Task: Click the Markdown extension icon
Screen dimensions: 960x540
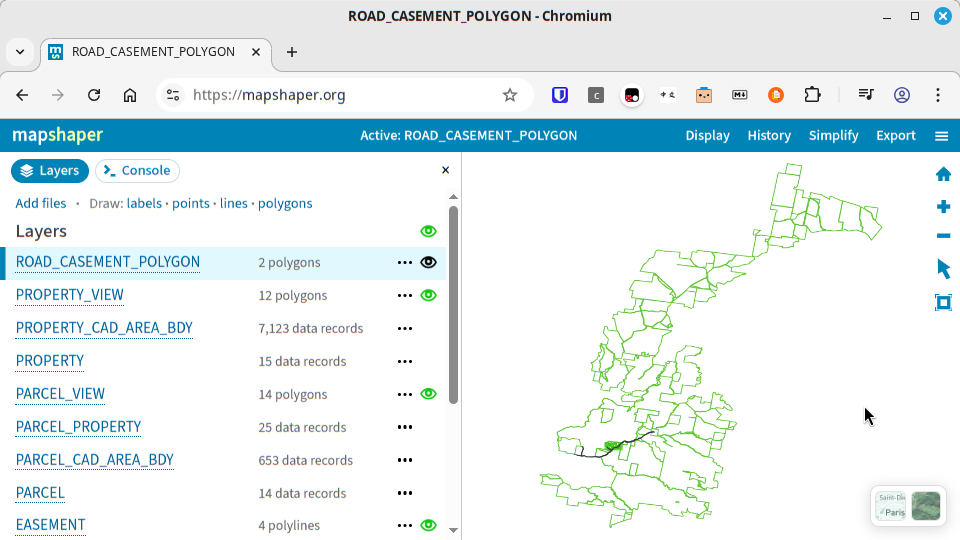Action: tap(740, 95)
